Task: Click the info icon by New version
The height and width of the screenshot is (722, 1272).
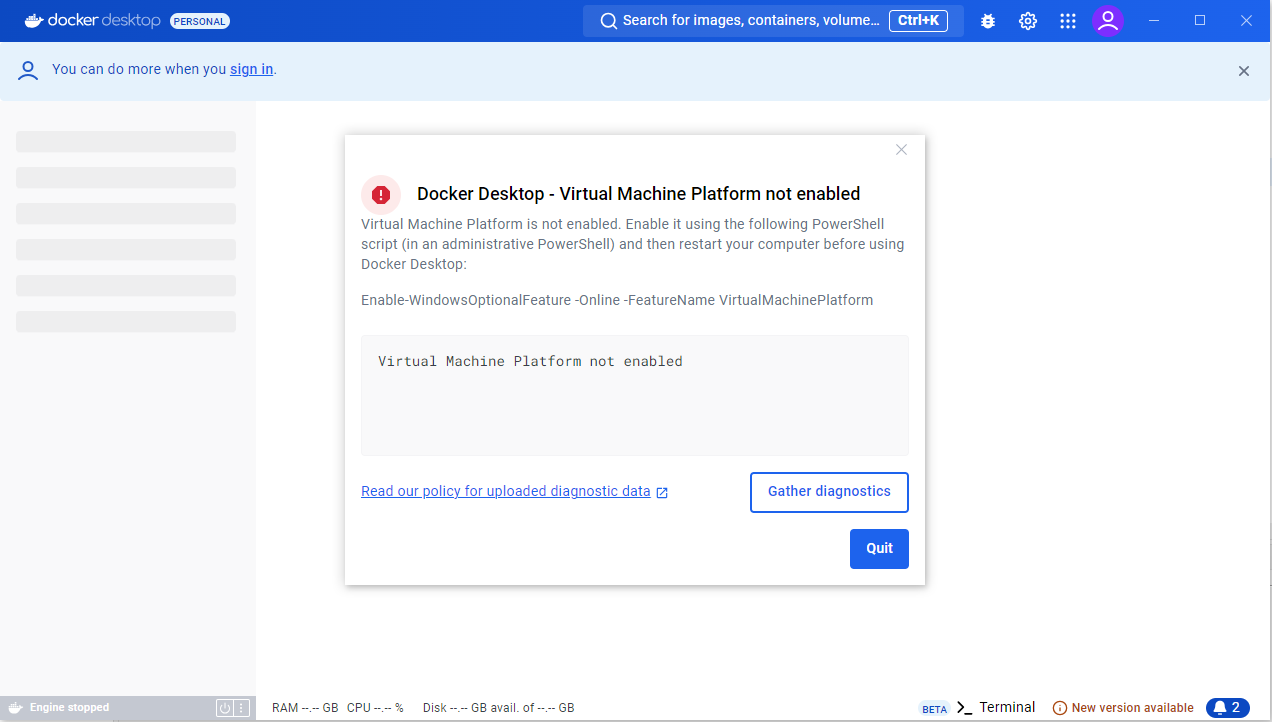Action: point(1060,708)
